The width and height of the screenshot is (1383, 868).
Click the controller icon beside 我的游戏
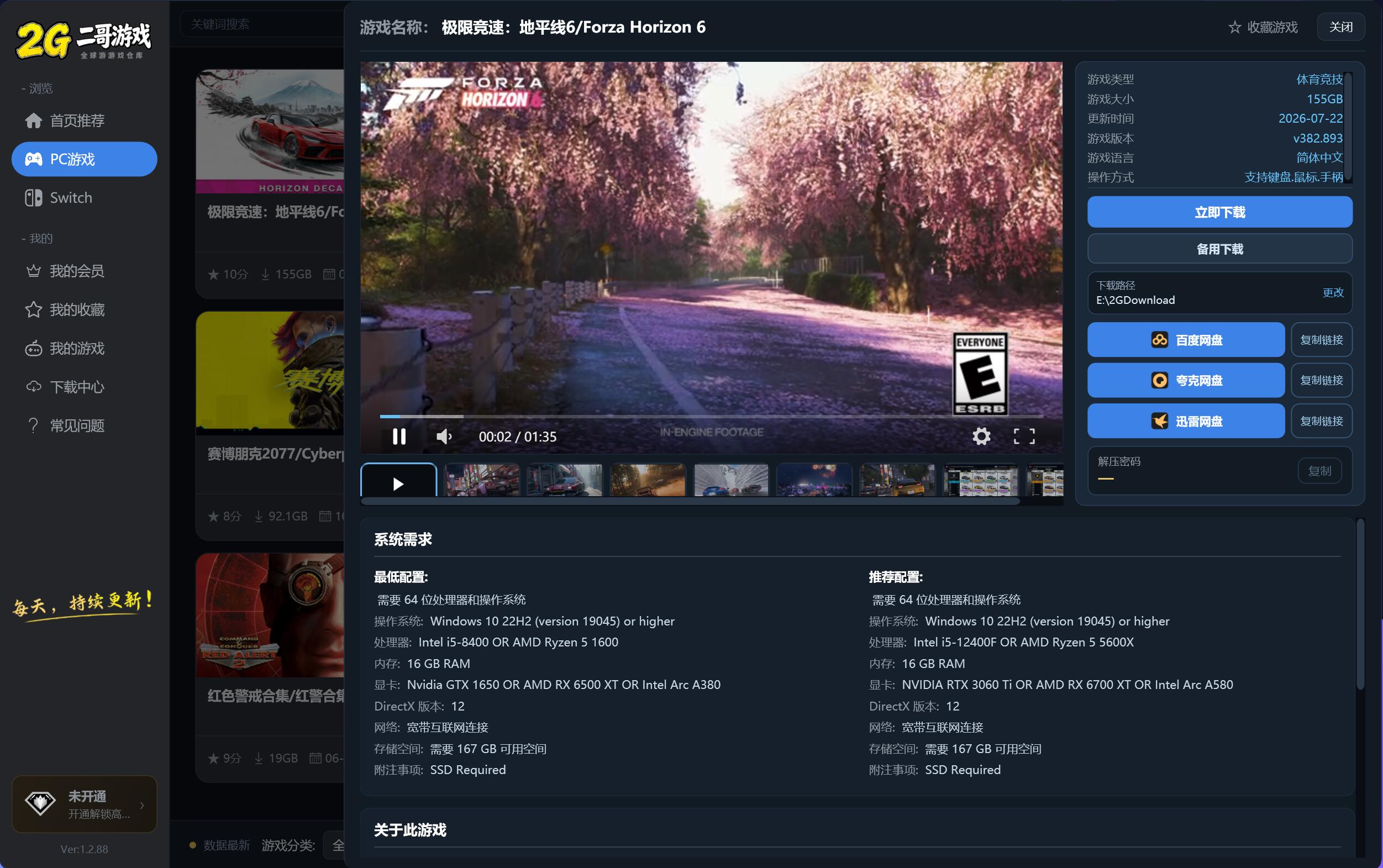33,349
